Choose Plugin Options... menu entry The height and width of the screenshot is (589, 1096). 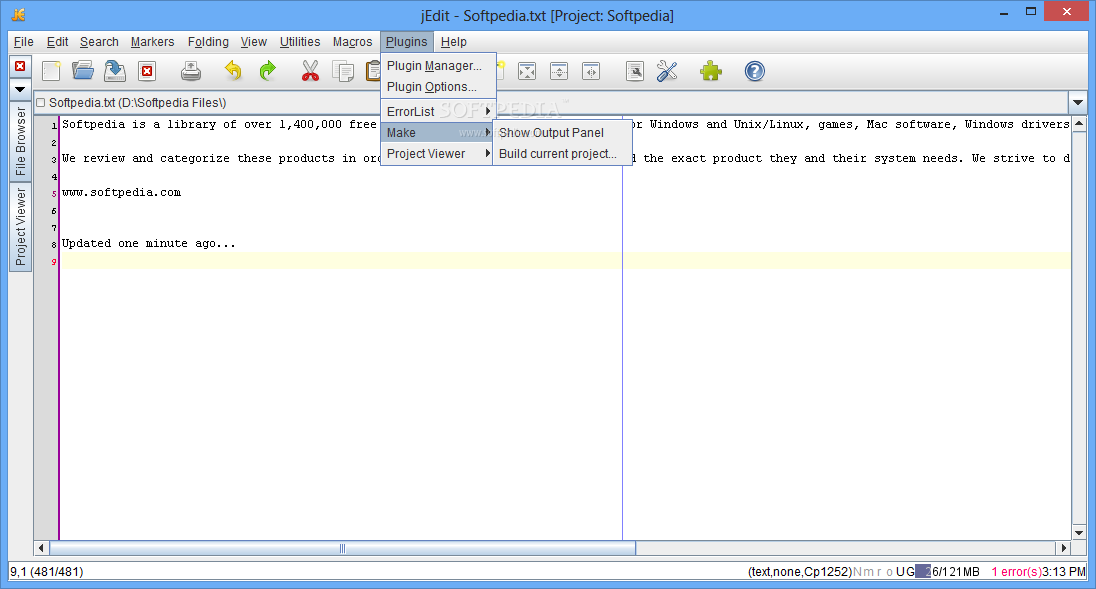(x=438, y=87)
